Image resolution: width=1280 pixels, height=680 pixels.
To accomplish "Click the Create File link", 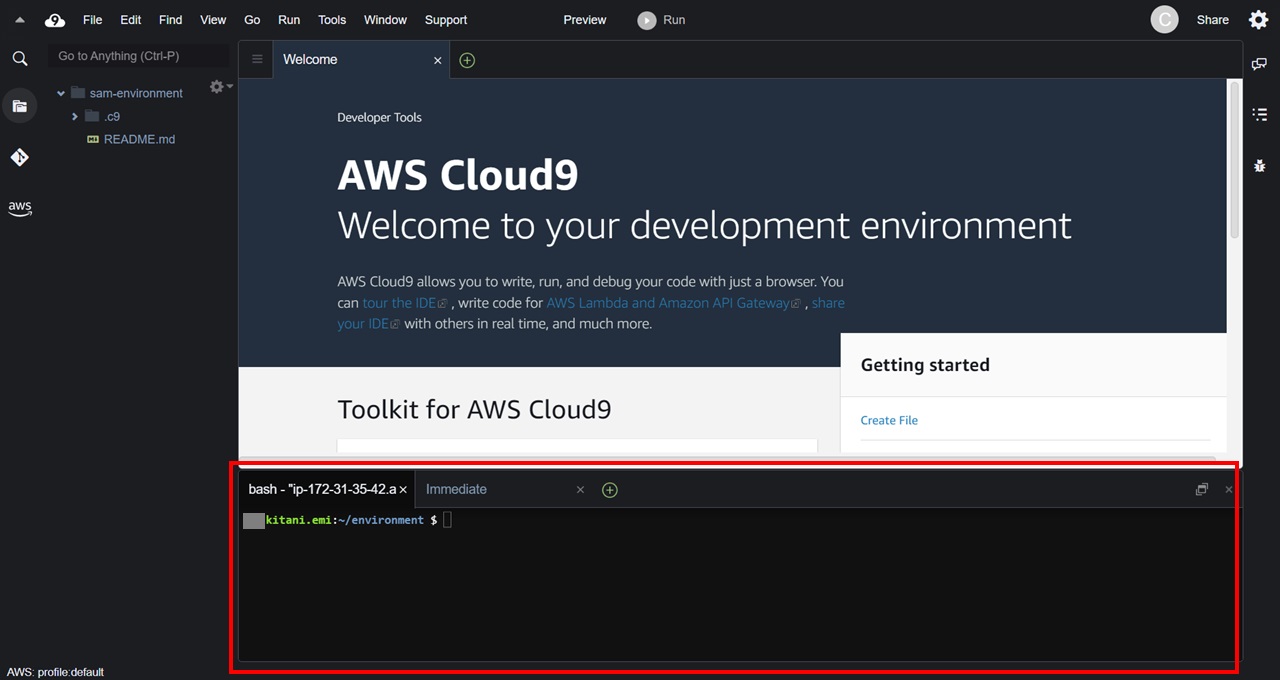I will click(x=889, y=420).
